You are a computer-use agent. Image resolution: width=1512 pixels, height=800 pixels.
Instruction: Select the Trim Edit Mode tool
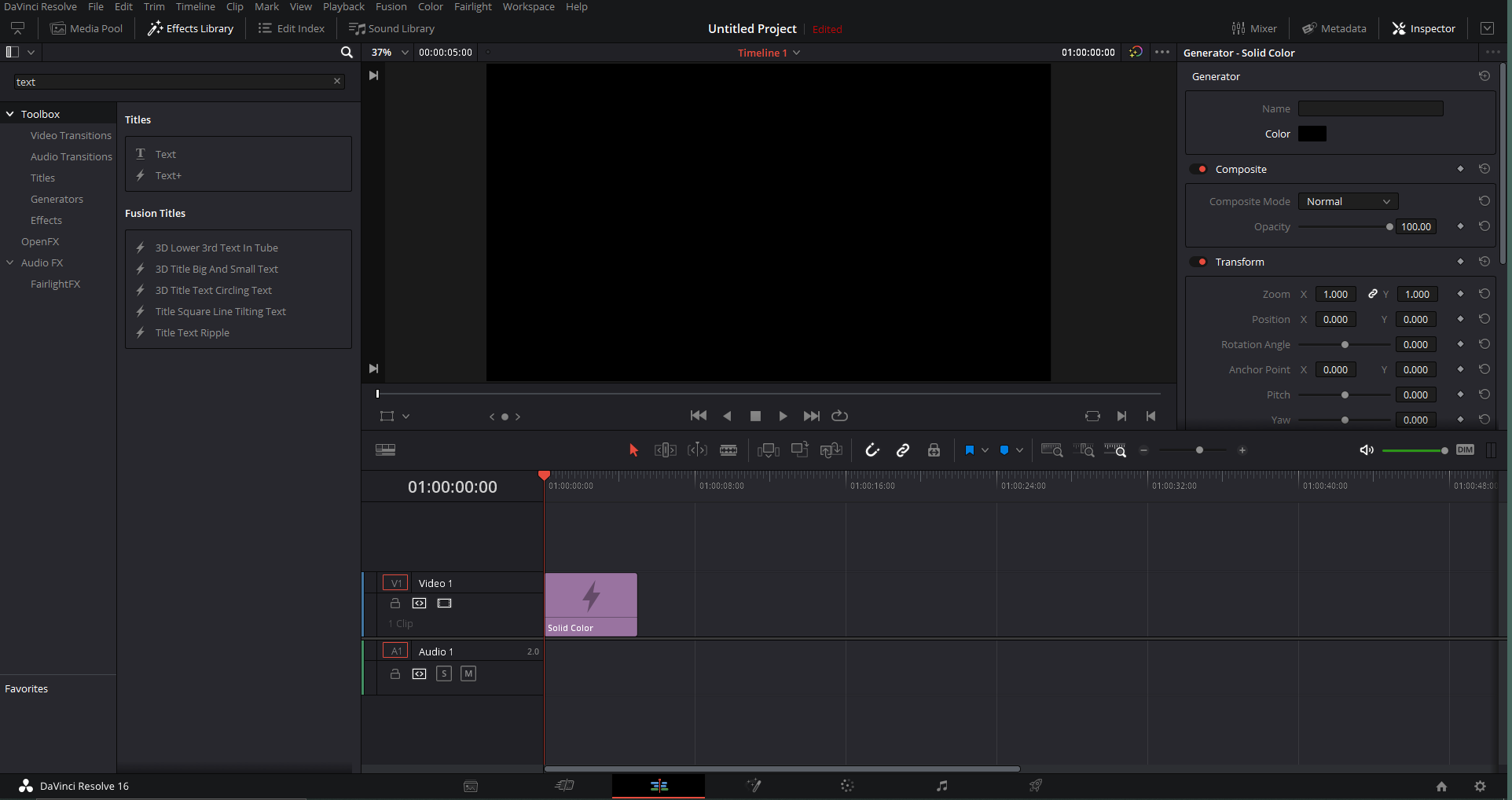click(666, 450)
